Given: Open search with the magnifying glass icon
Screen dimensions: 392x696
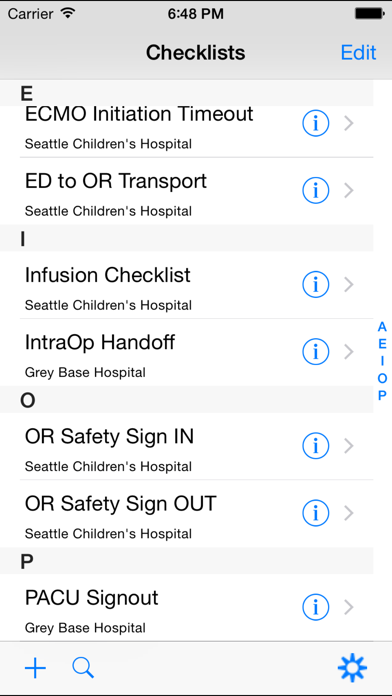Looking at the screenshot, I should tap(83, 668).
